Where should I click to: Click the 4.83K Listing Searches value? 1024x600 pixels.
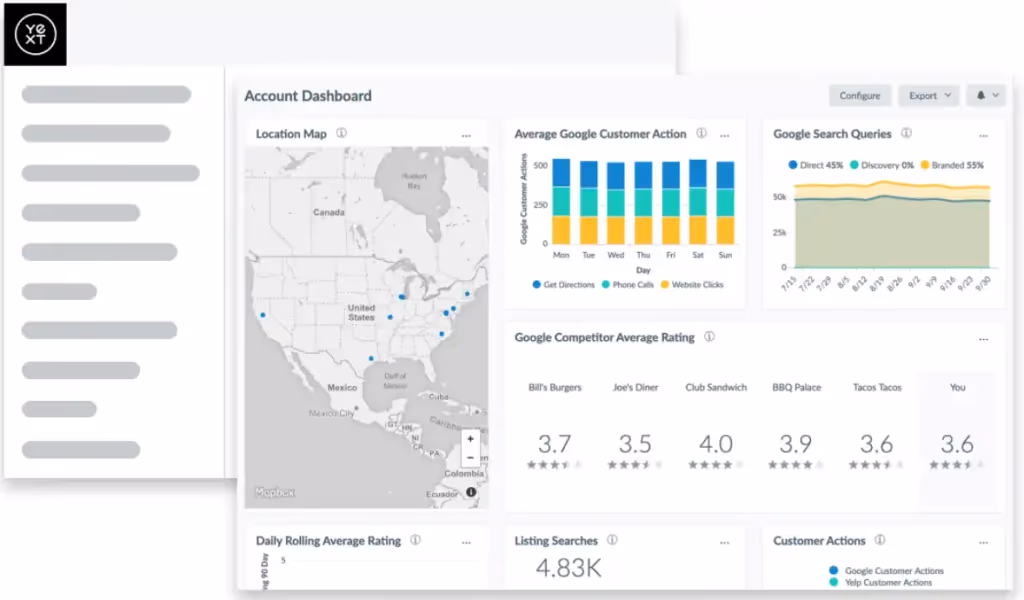click(568, 568)
